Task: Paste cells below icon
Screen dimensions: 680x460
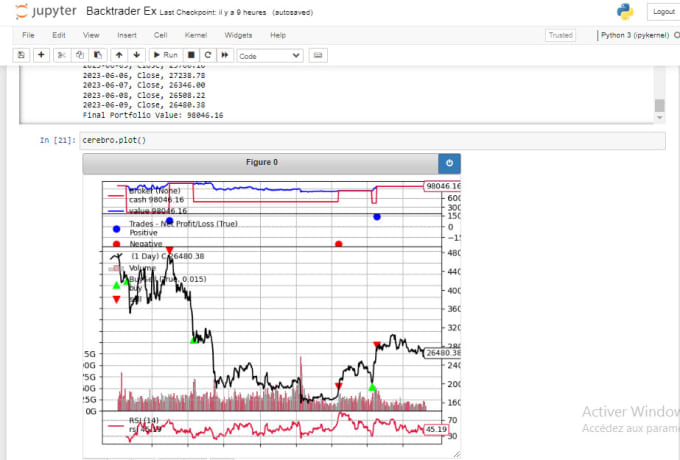Action: point(98,55)
